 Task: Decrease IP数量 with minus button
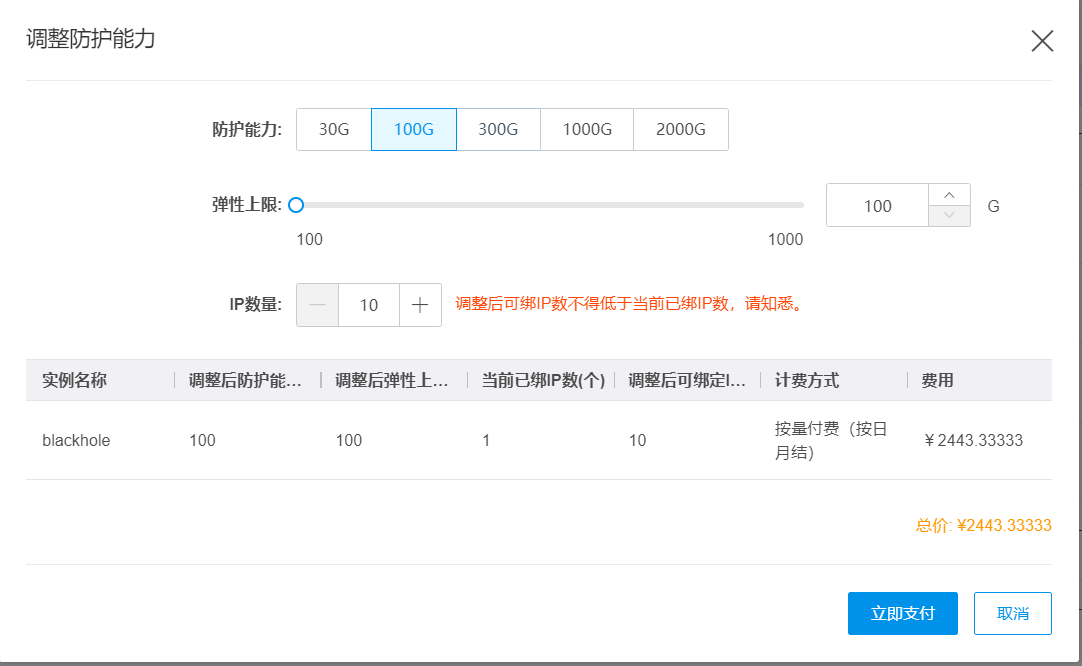[x=318, y=305]
